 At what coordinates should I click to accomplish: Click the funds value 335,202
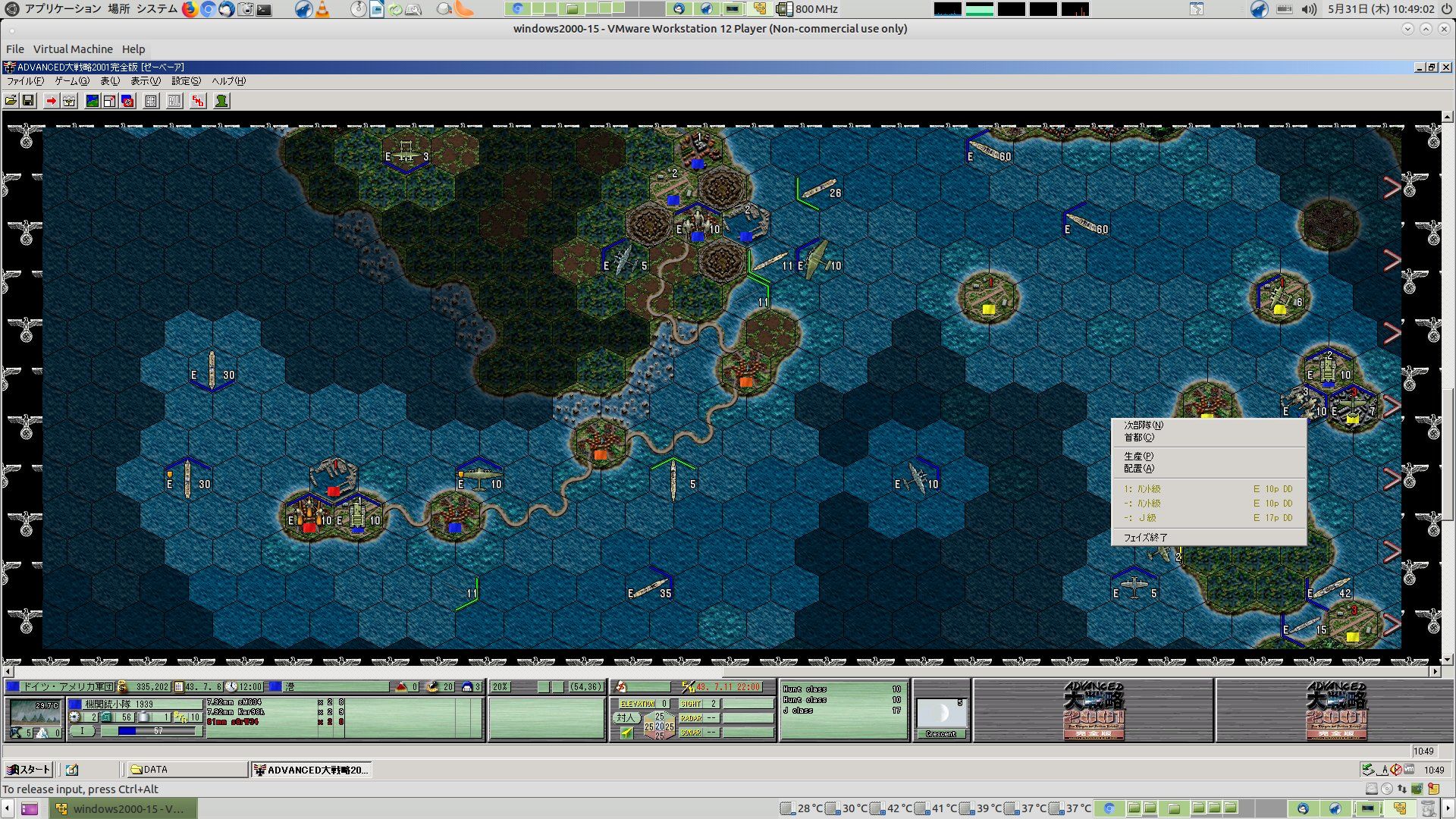click(152, 687)
